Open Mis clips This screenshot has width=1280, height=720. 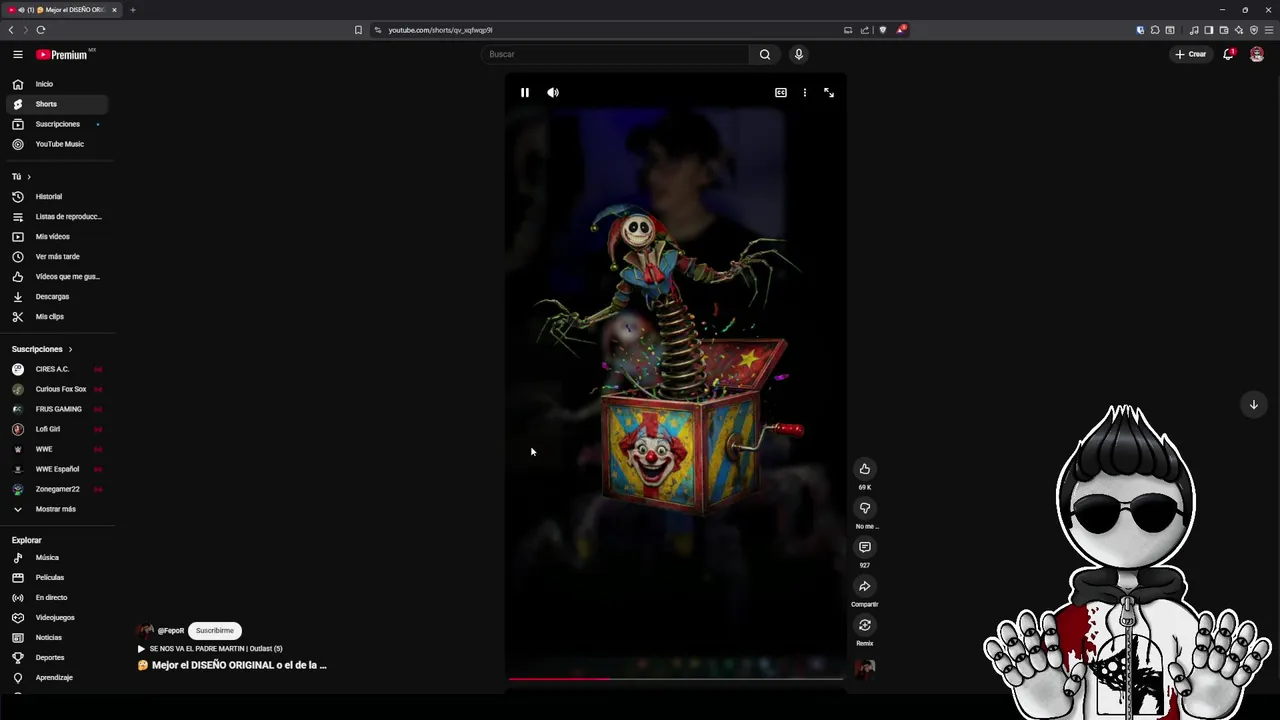[x=56, y=317]
